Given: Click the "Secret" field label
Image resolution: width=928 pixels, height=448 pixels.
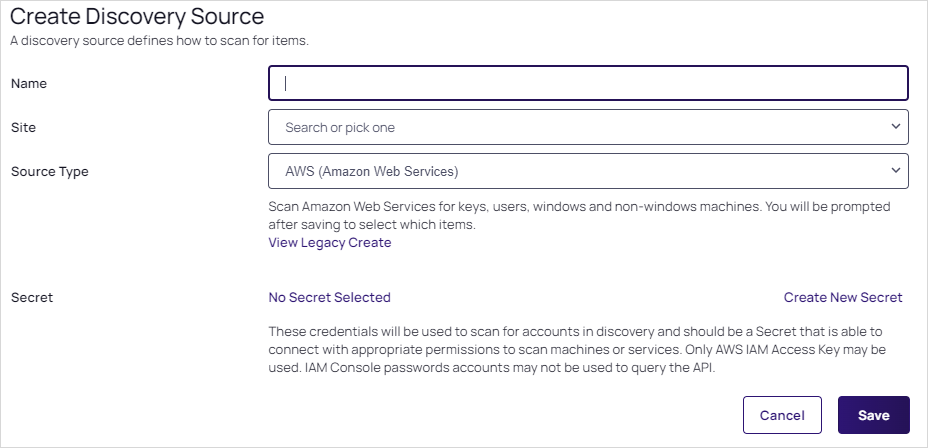Looking at the screenshot, I should pyautogui.click(x=32, y=298).
